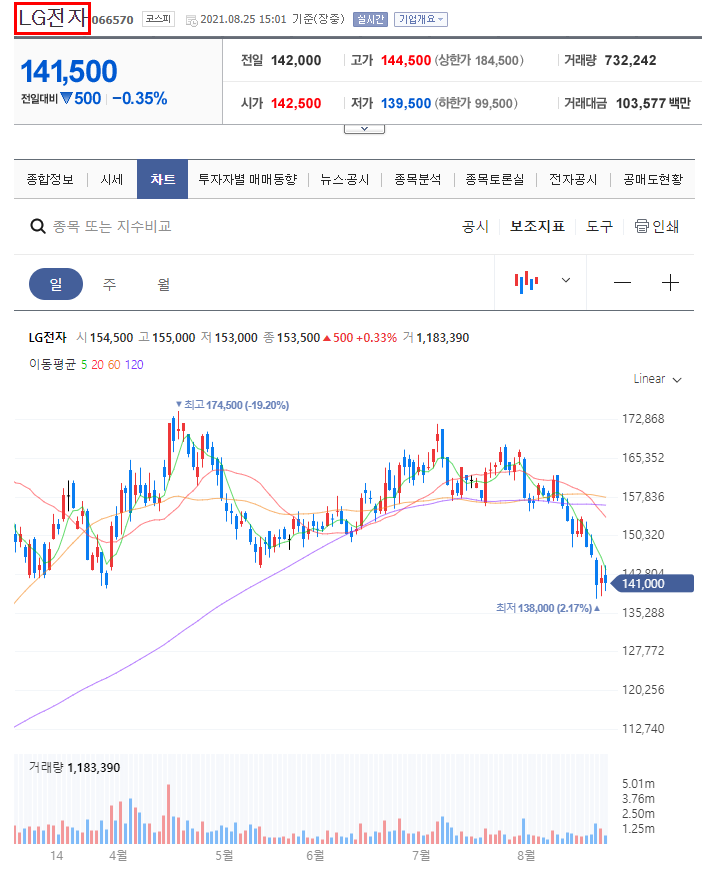This screenshot has height=873, width=702.
Task: Open the 투자자별 매매동향 tab
Action: coord(248,179)
